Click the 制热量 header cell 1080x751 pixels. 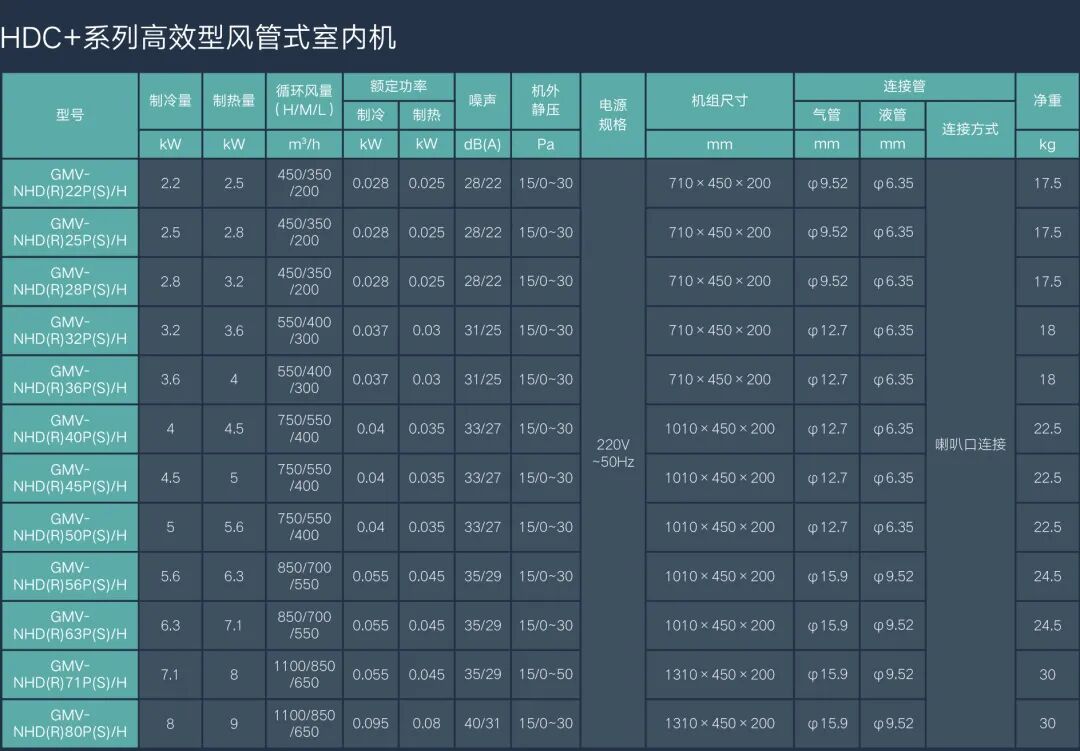(x=233, y=100)
